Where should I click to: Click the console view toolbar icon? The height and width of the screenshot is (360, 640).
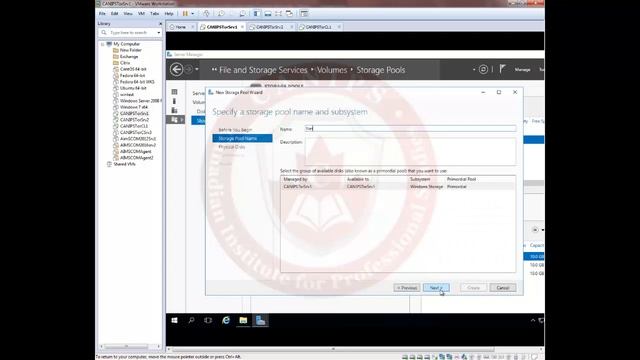304,13
